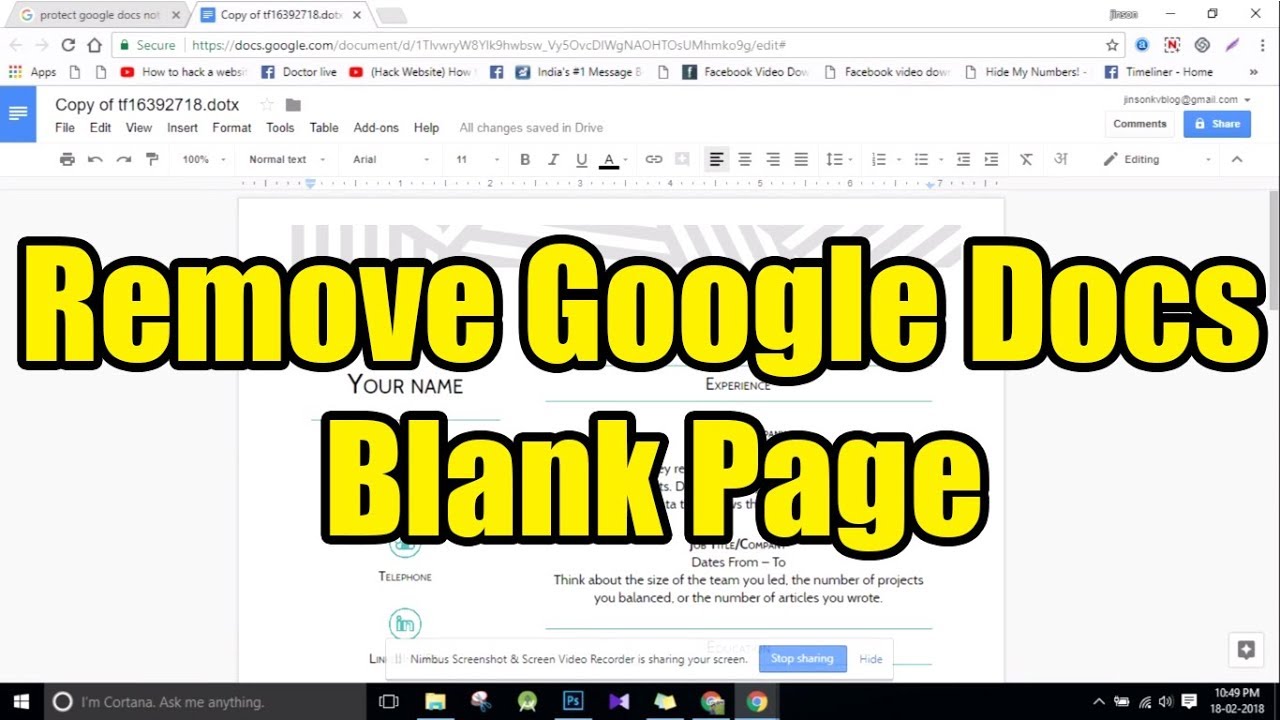1280x720 pixels.
Task: Select the paint format tool
Action: tap(152, 159)
